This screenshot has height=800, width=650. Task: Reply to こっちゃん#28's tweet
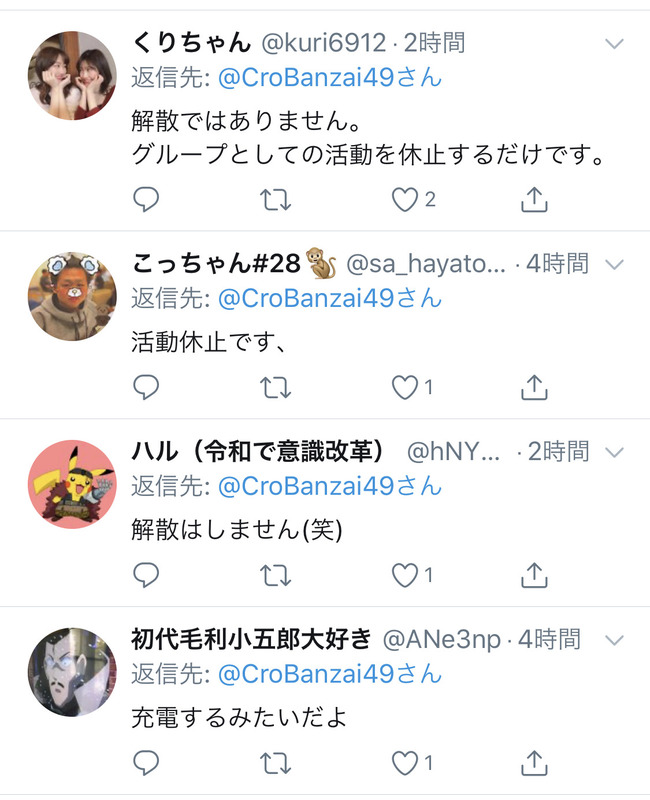[x=146, y=388]
